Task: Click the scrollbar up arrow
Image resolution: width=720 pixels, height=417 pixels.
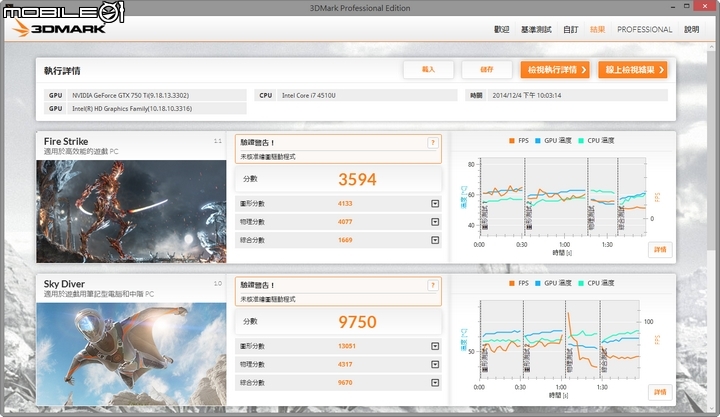Action: click(x=712, y=47)
